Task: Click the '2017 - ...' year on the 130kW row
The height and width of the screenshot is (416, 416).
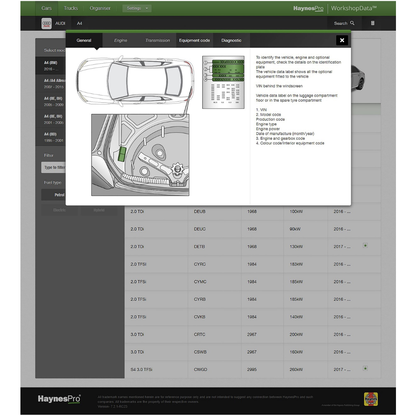Action: click(342, 247)
